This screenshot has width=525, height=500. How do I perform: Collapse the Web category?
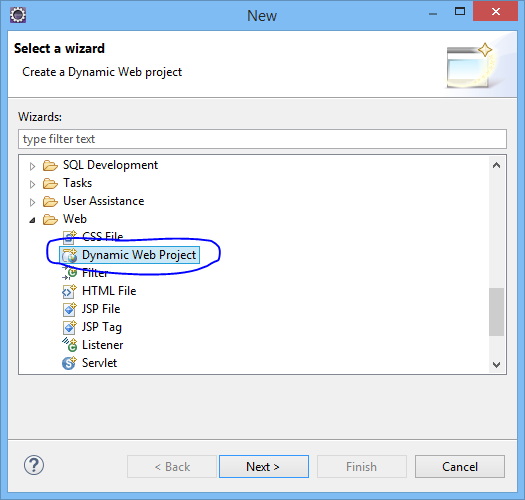click(32, 220)
